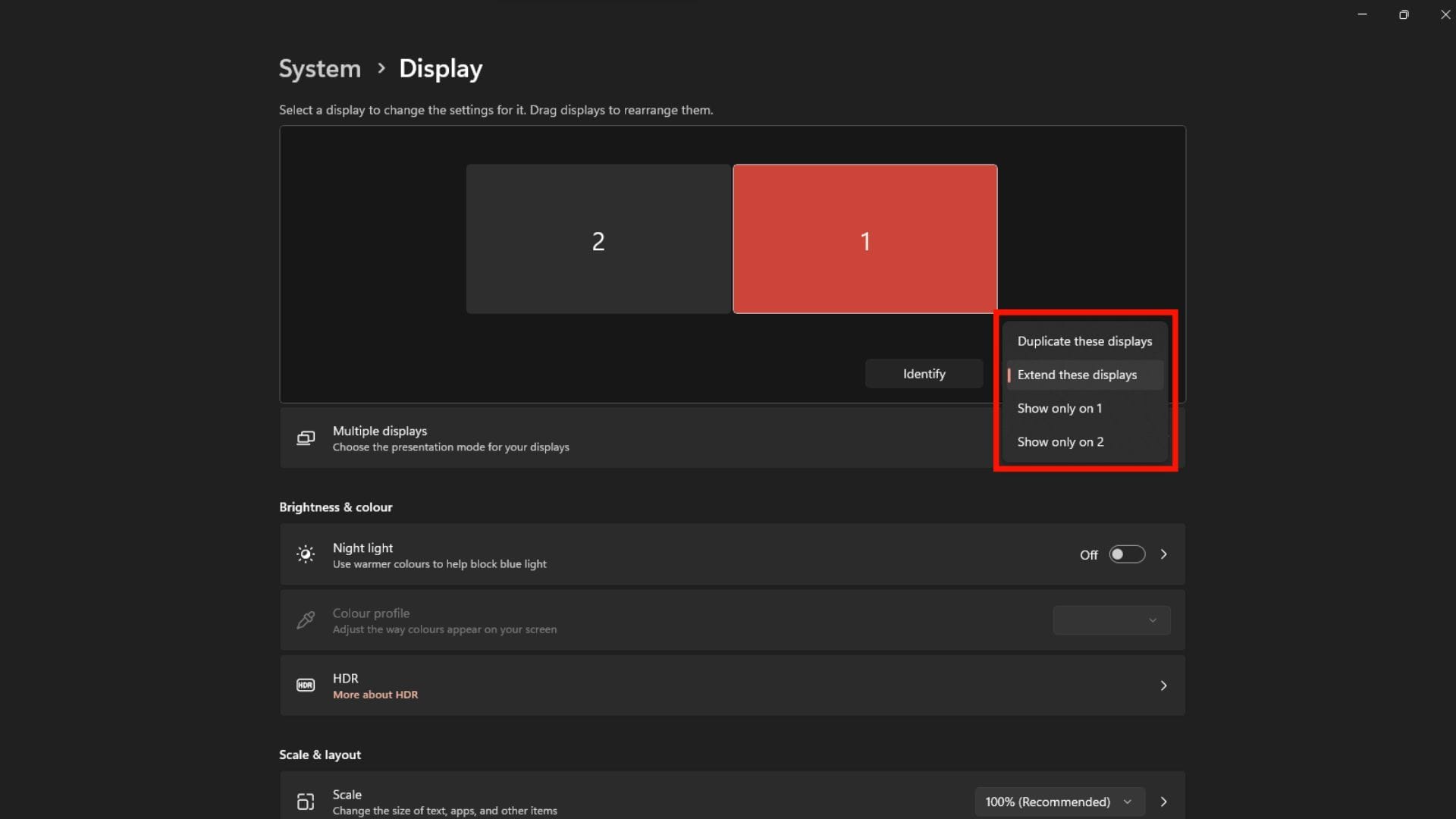The height and width of the screenshot is (819, 1456).
Task: Open HDR settings via its chevron arrow
Action: [x=1164, y=685]
